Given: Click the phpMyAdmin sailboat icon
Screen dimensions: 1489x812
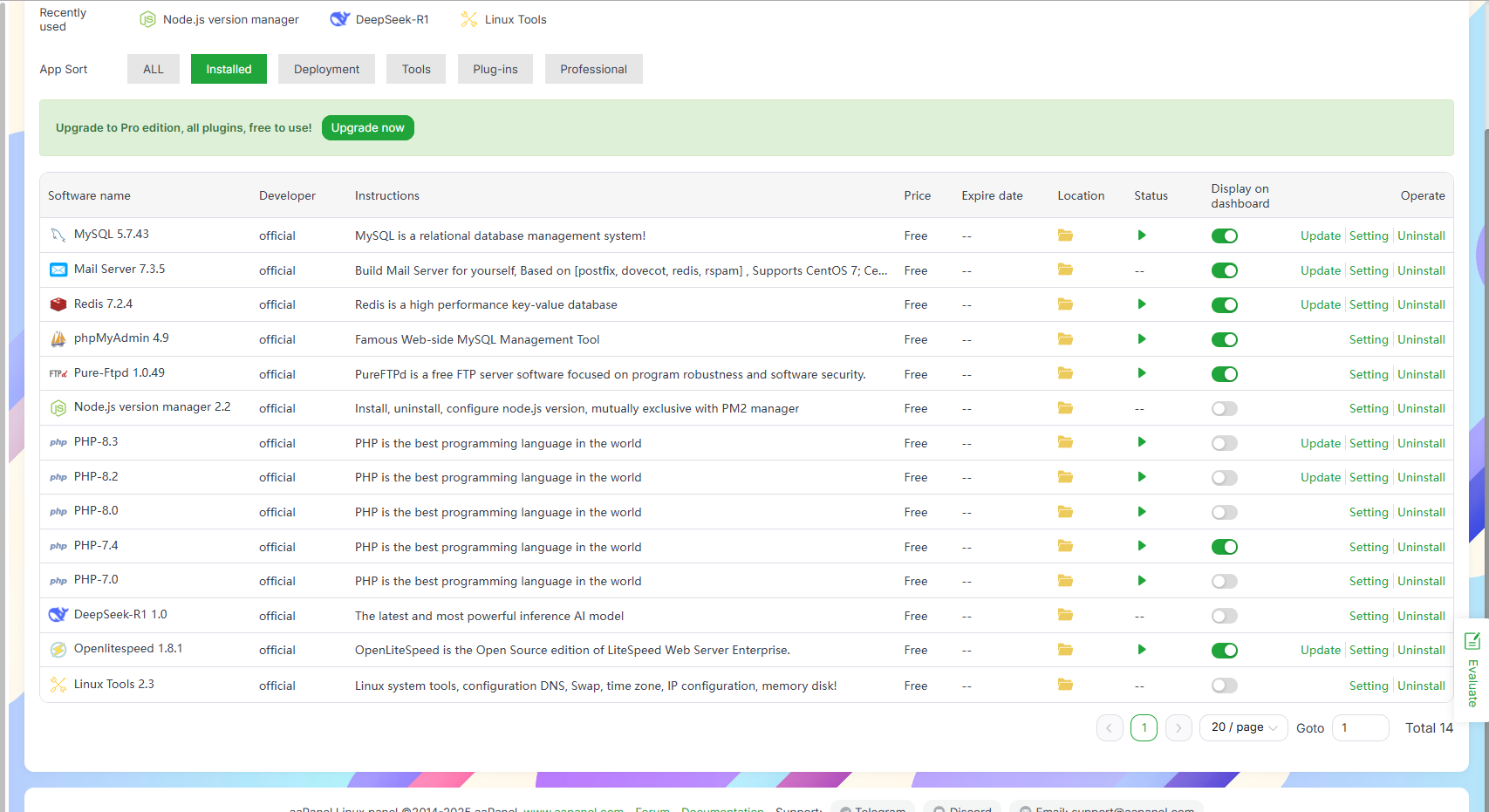Looking at the screenshot, I should pos(58,339).
